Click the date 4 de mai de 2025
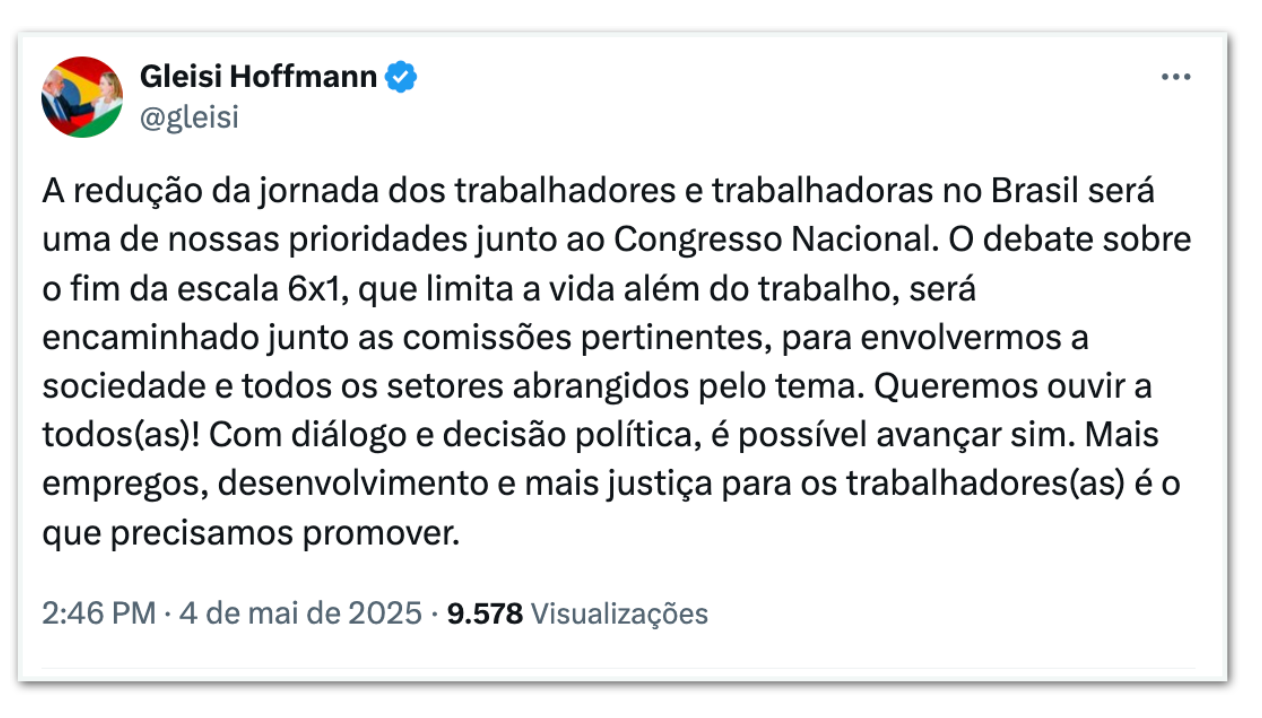 pyautogui.click(x=300, y=613)
